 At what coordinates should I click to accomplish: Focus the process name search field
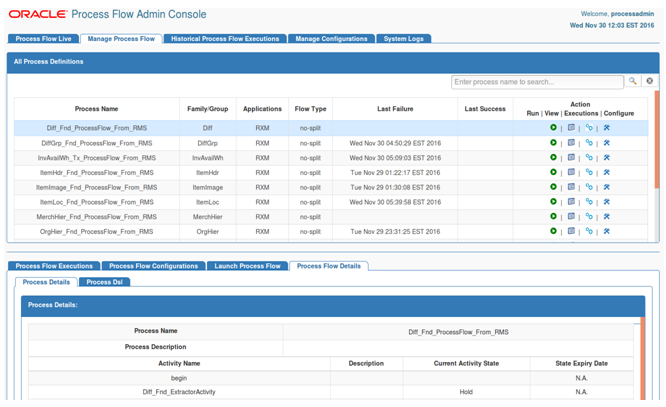(x=537, y=82)
